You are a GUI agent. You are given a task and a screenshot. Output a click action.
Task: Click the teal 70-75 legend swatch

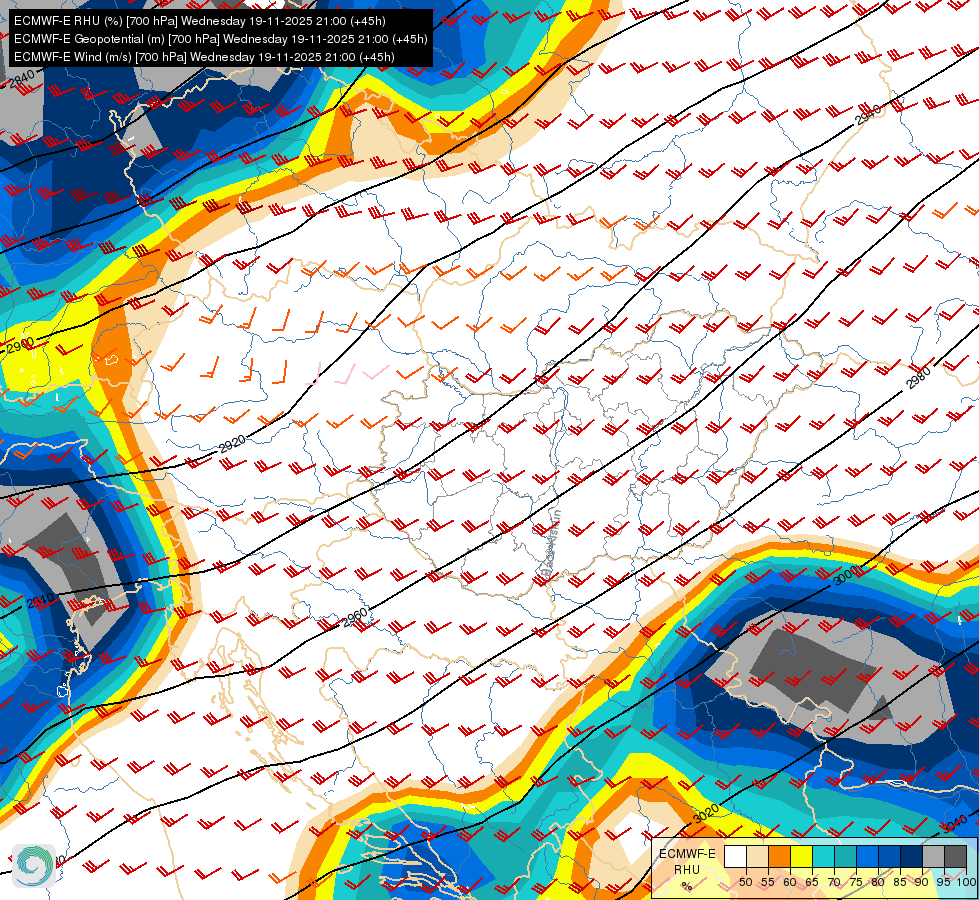coord(845,856)
